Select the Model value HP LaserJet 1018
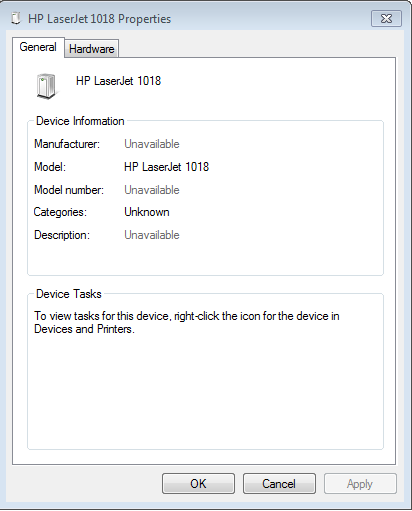412x511 pixels. 166,167
